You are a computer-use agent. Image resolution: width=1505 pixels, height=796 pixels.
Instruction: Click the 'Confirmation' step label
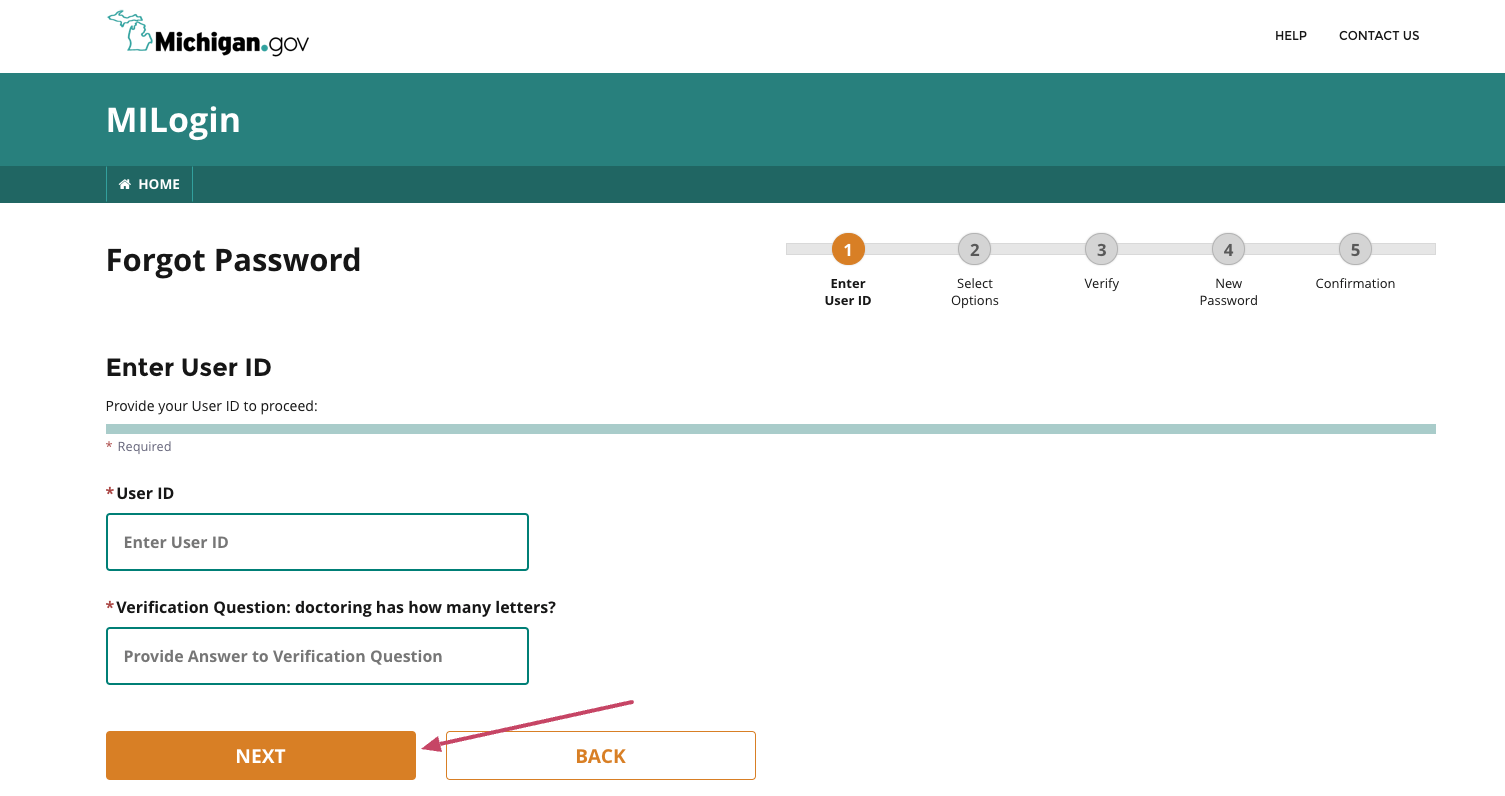coord(1355,284)
